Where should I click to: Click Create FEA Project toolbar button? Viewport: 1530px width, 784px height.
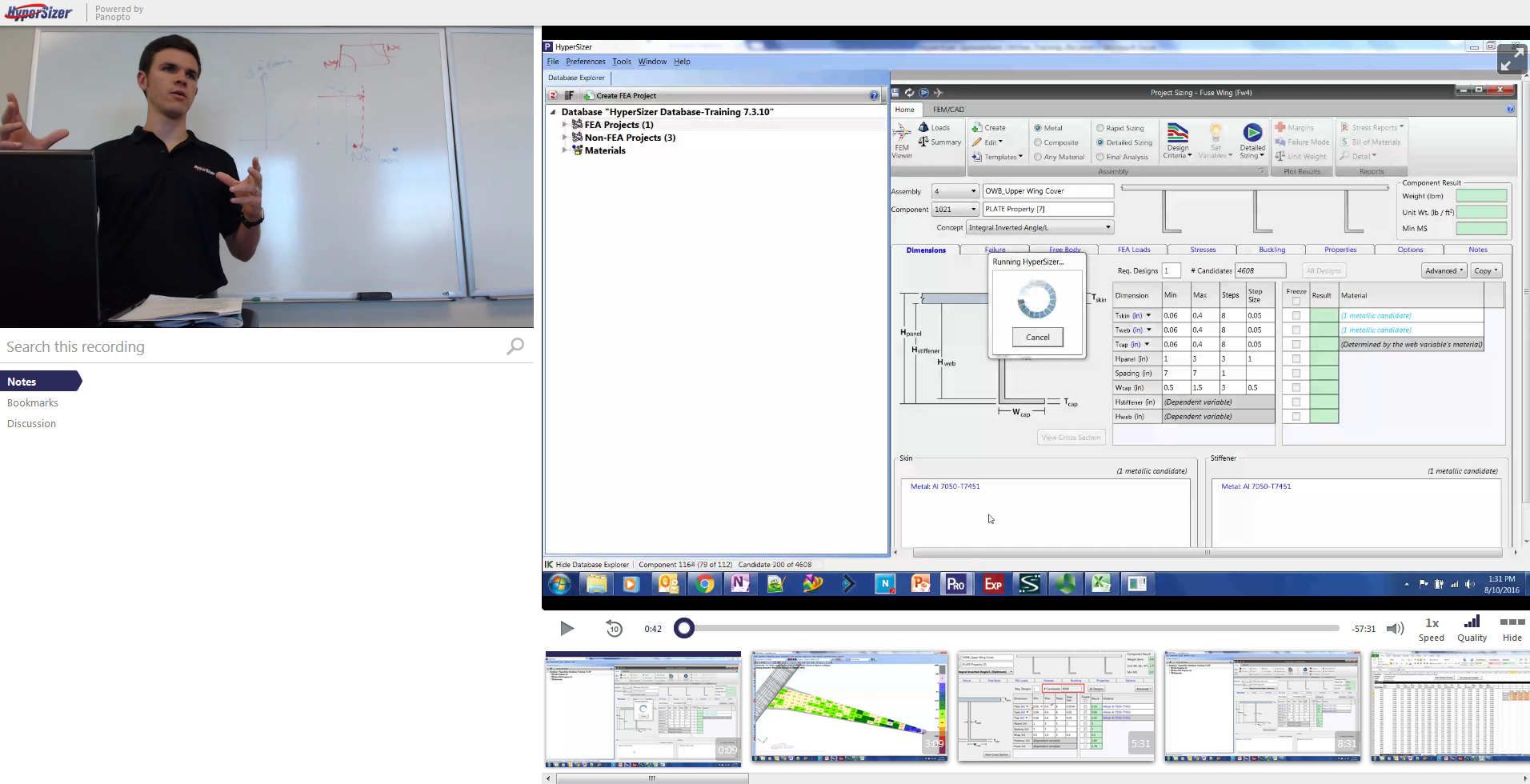620,95
